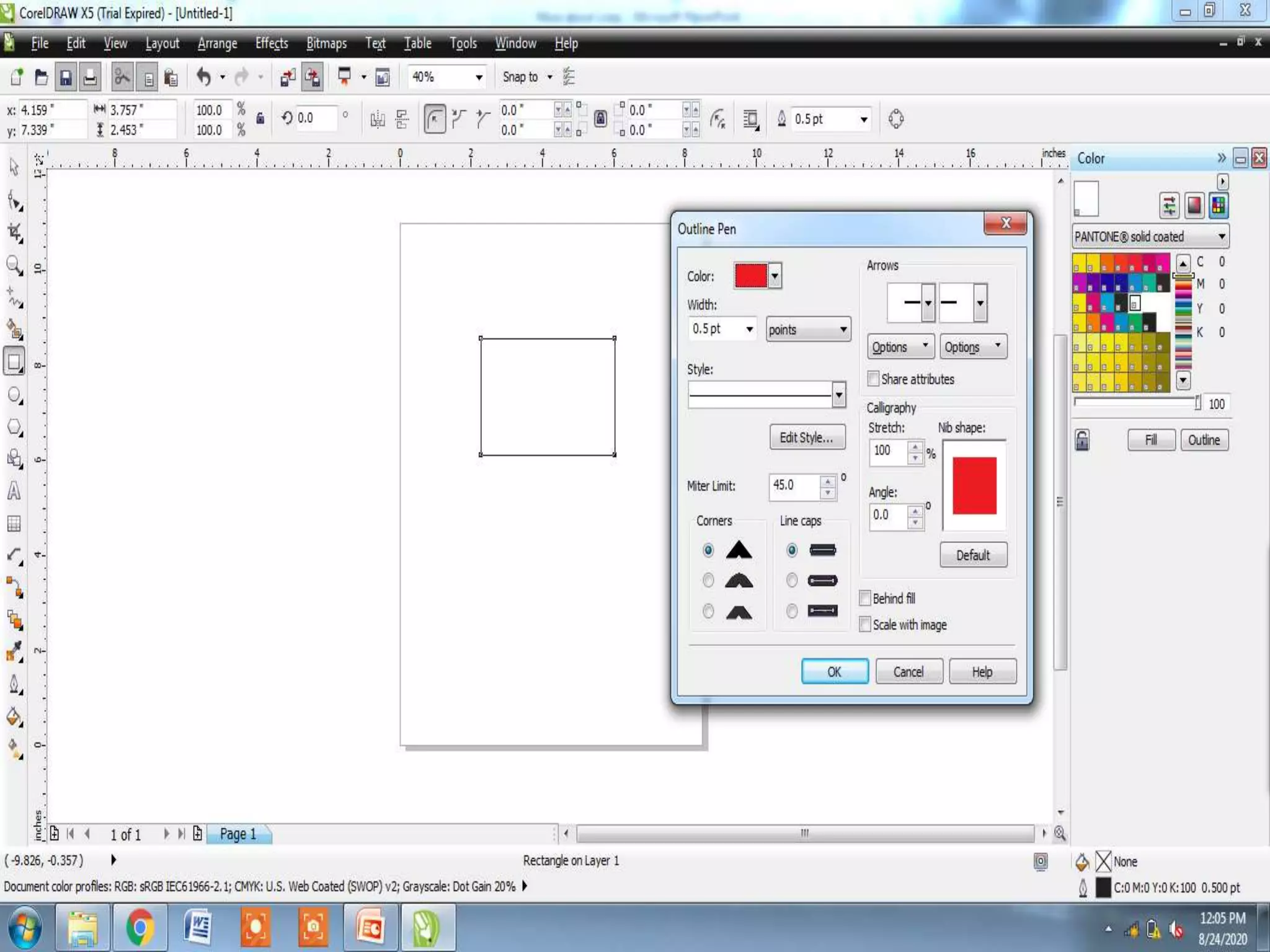Select the Text tool

[x=14, y=491]
